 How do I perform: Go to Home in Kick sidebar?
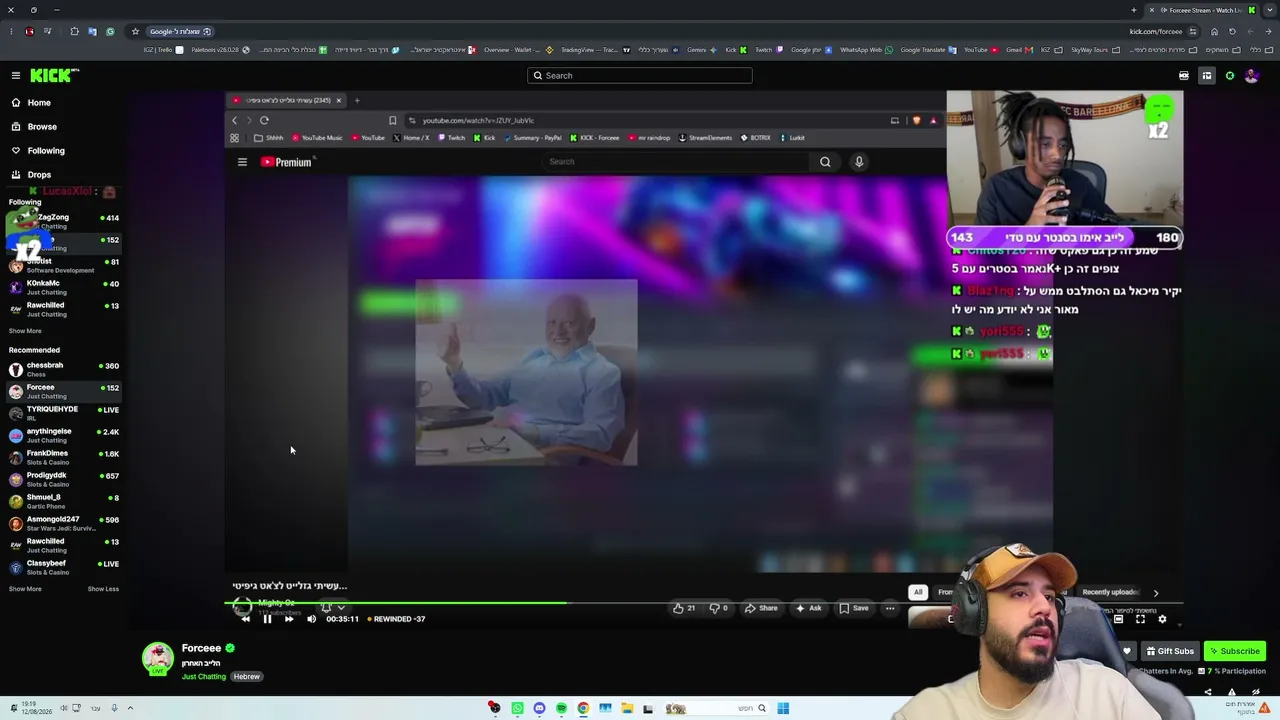coord(30,103)
